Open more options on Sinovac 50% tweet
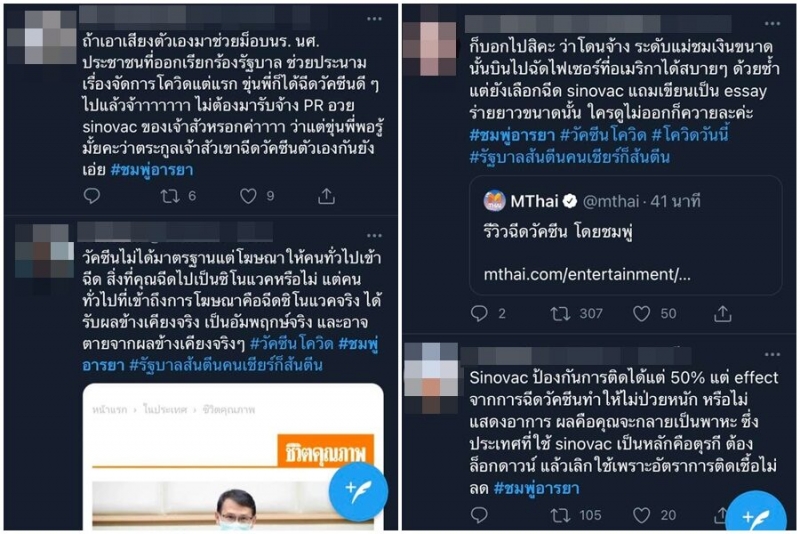The width and height of the screenshot is (800, 534). [772, 354]
